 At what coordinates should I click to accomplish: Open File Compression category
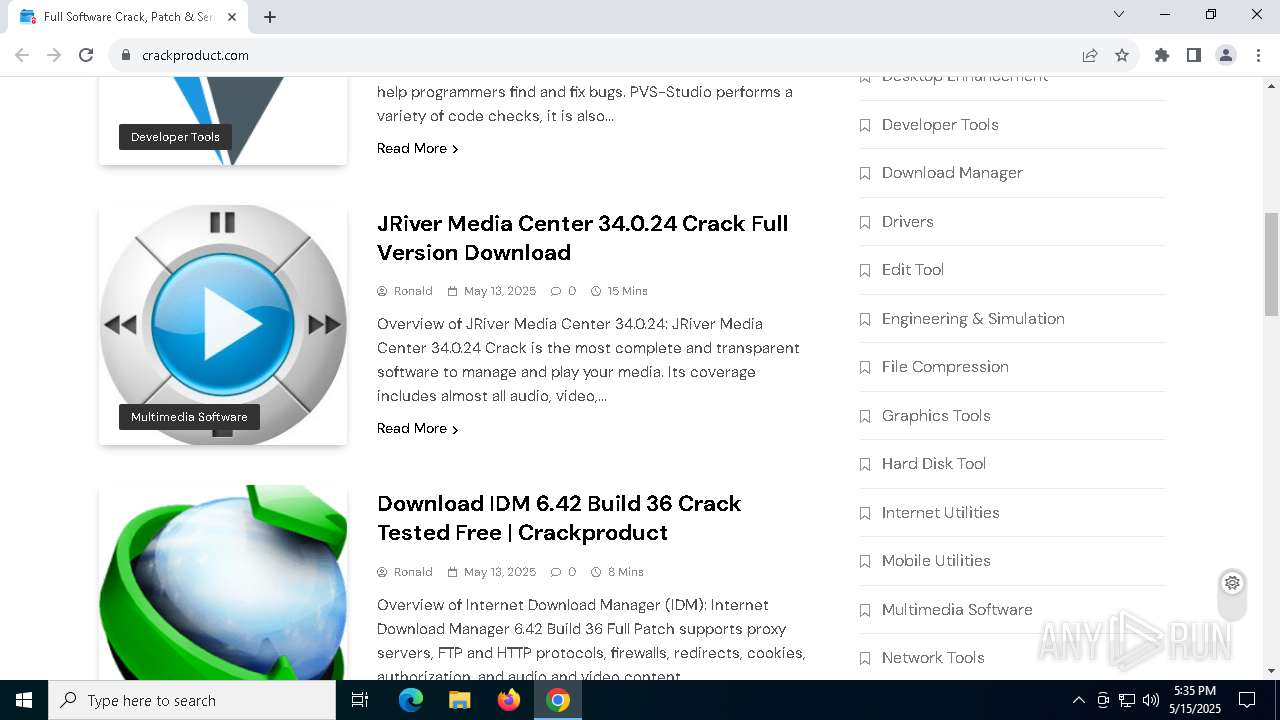tap(945, 367)
